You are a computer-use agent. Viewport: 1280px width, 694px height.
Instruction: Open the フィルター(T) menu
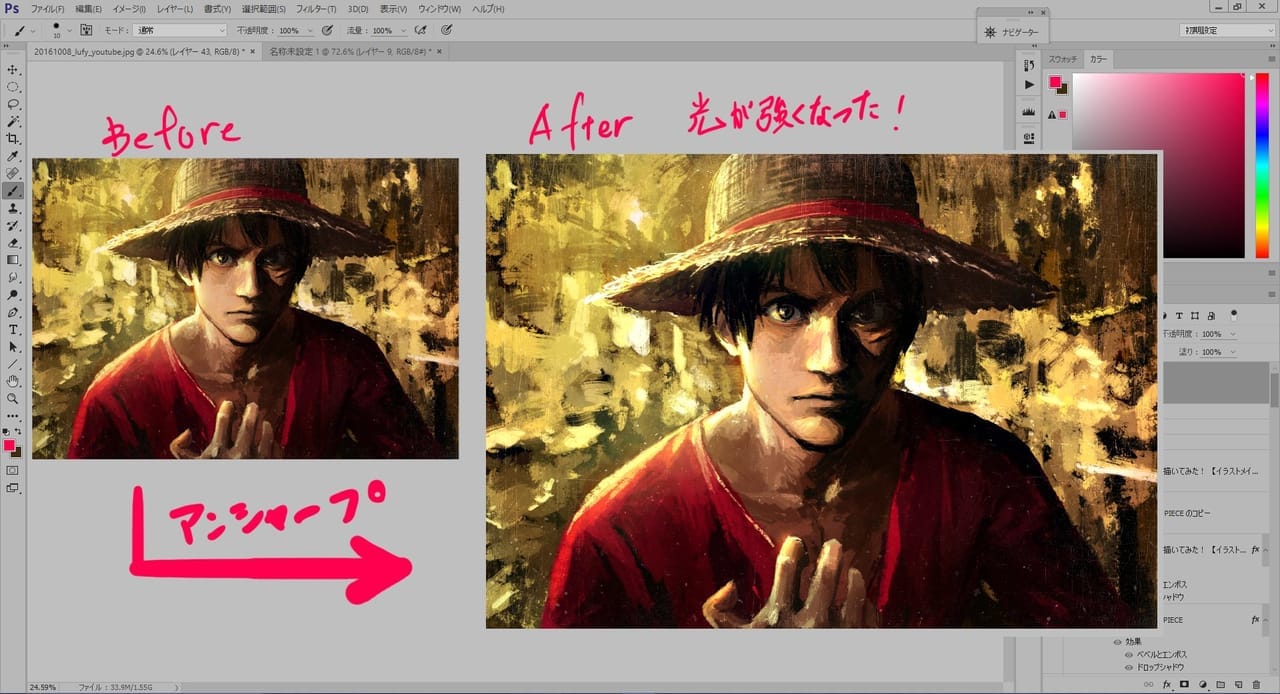(318, 9)
